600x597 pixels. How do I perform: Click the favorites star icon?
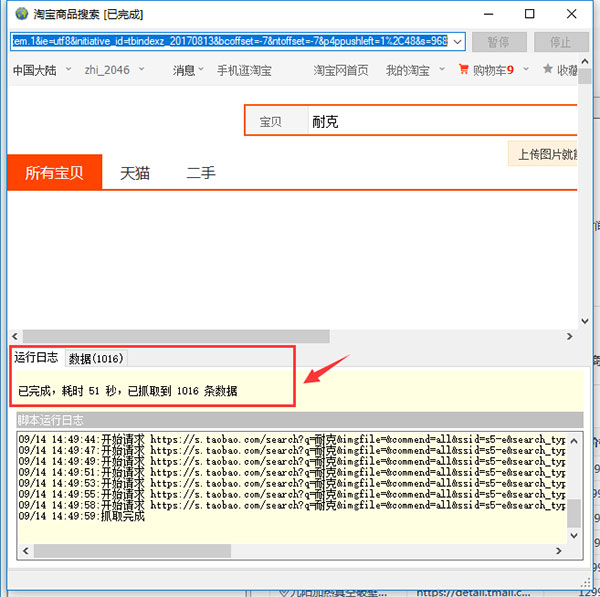[548, 69]
